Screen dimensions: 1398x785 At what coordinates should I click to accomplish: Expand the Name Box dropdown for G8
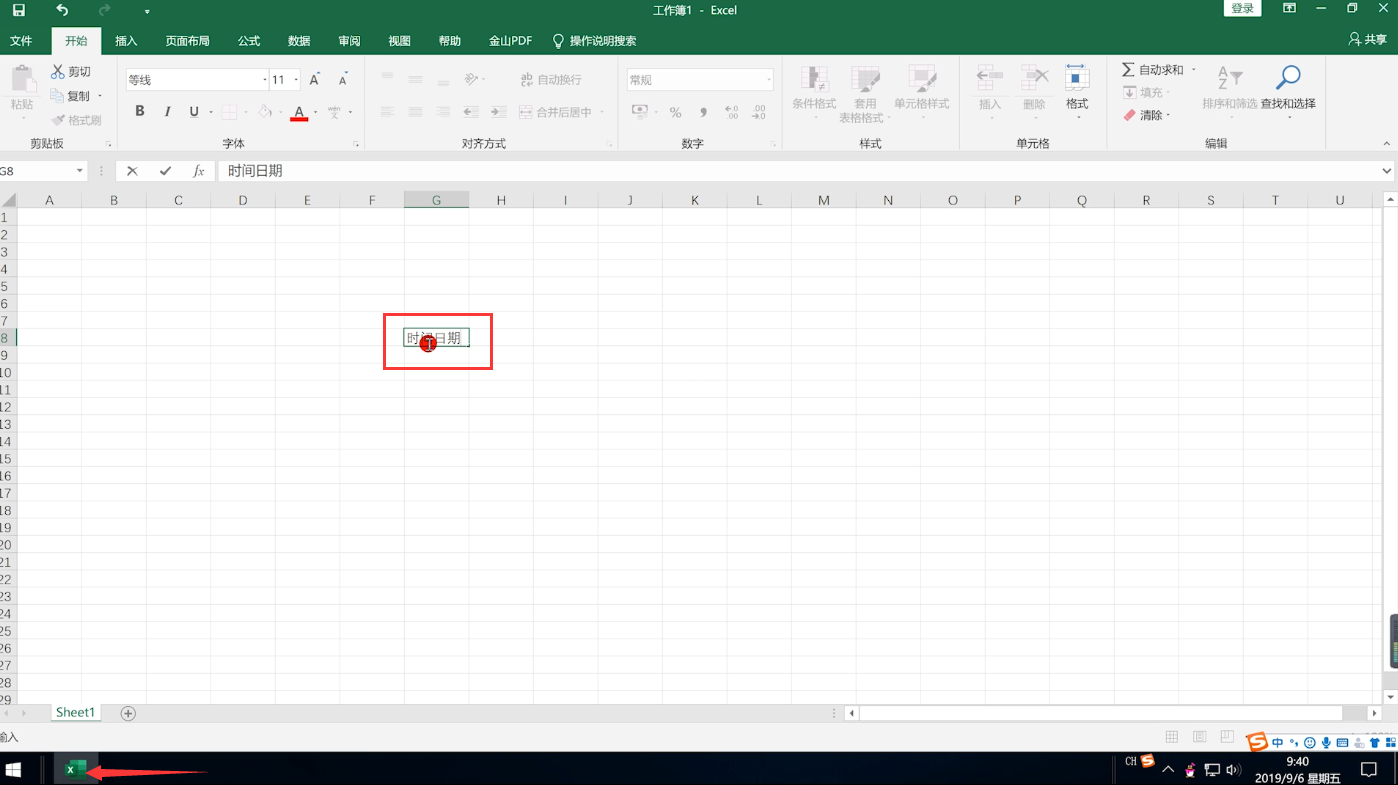pos(80,171)
